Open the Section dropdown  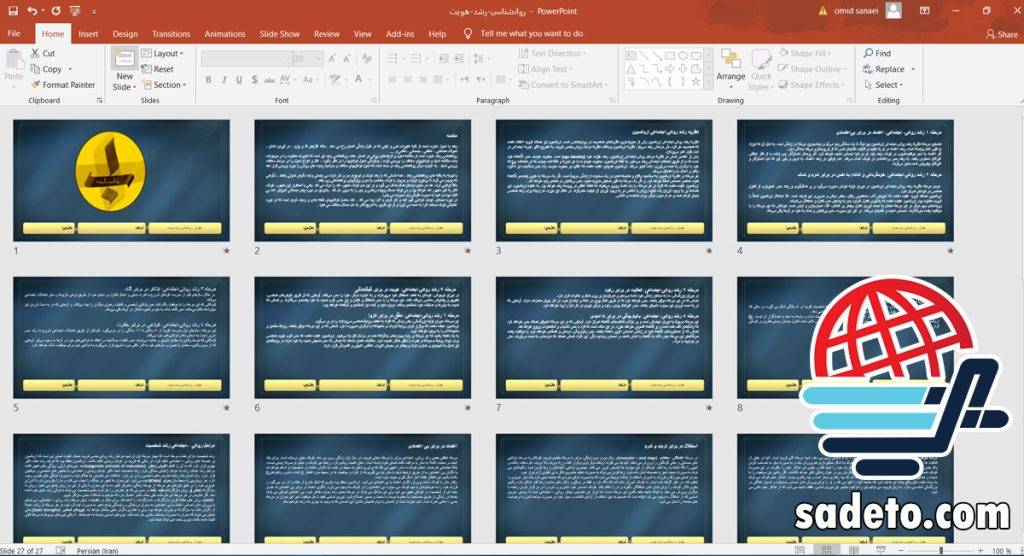(x=165, y=84)
